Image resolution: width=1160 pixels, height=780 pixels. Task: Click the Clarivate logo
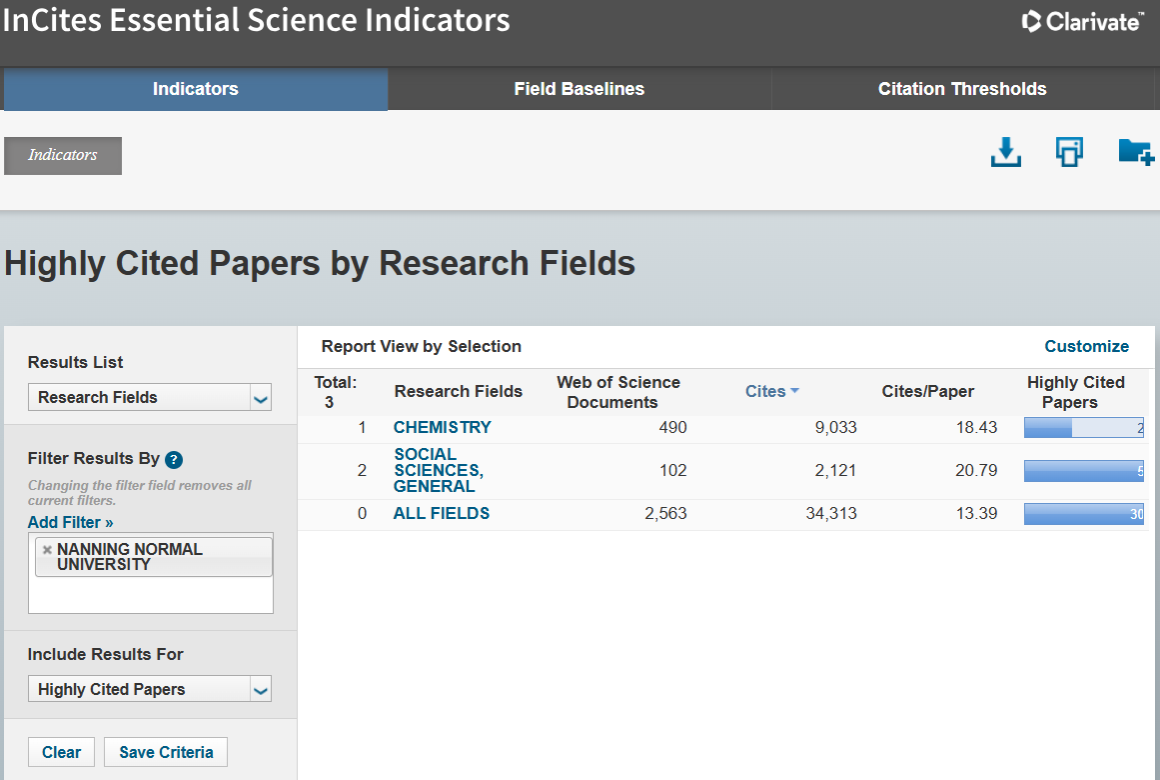click(1082, 21)
